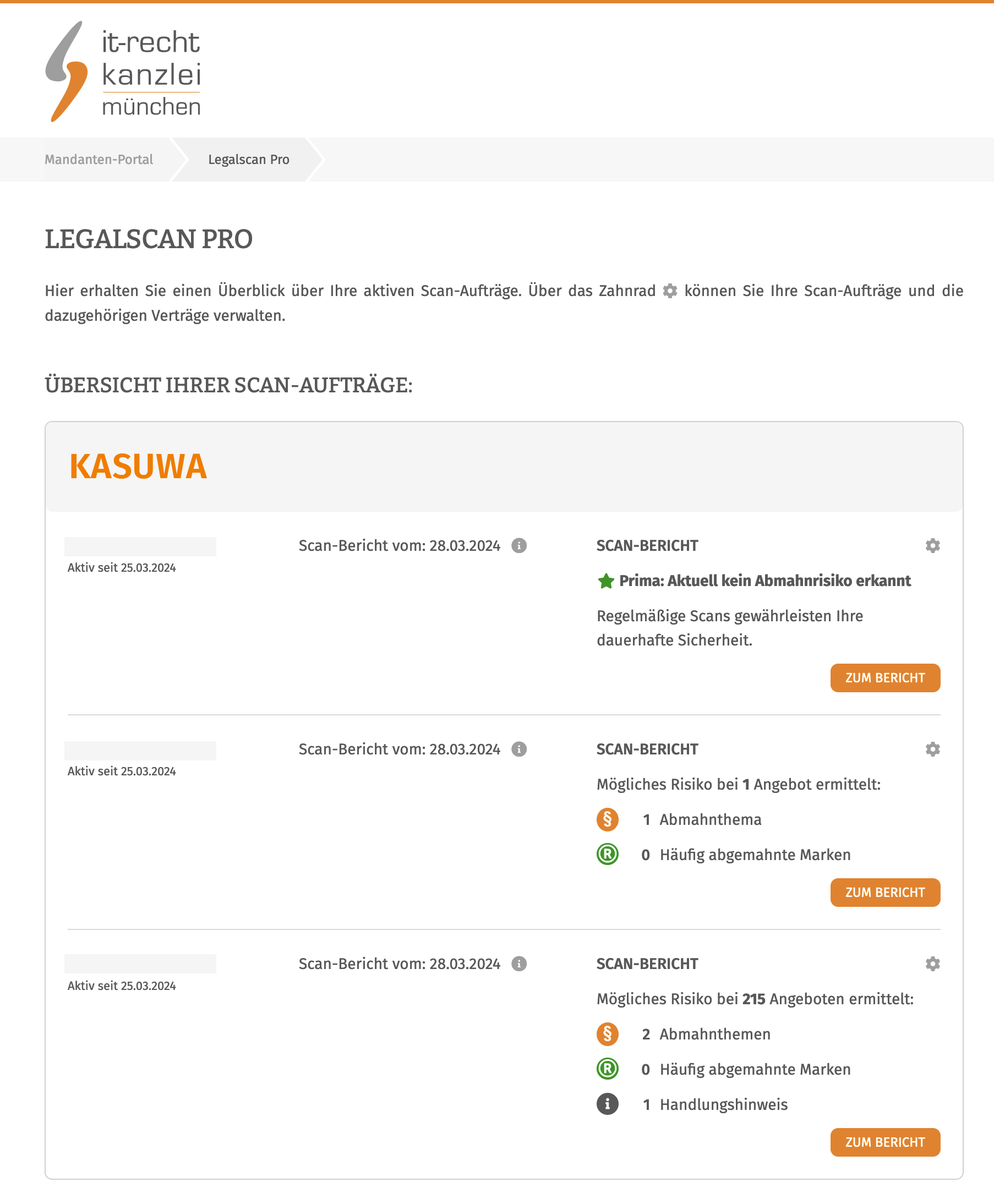Click the dark info icon beside Handlungshinweis
This screenshot has height=1204, width=994.
click(x=607, y=1104)
